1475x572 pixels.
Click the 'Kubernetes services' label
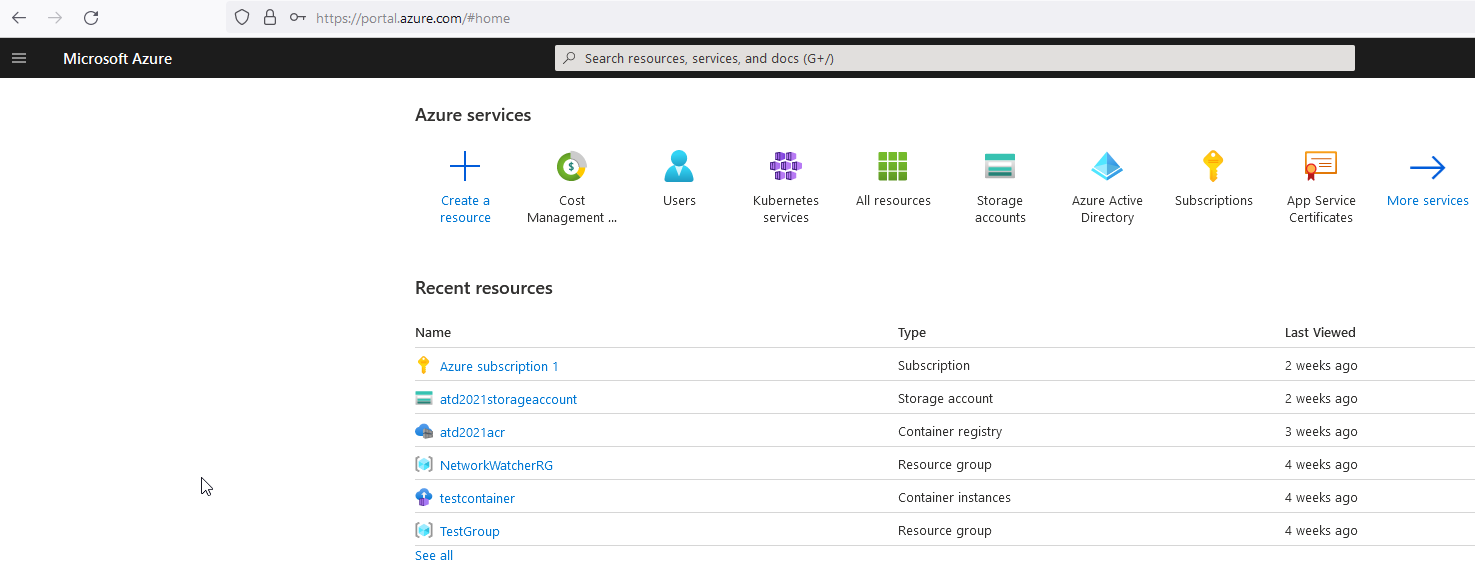click(786, 209)
